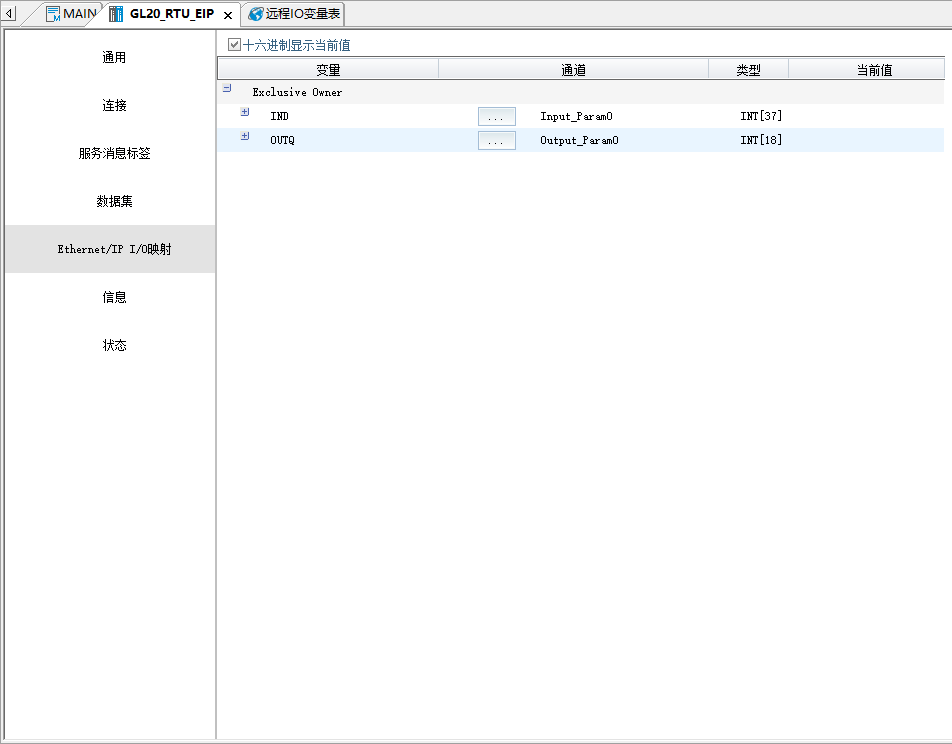This screenshot has width=952, height=744.
Task: Click the tab scroll-left arrow
Action: (x=10, y=14)
